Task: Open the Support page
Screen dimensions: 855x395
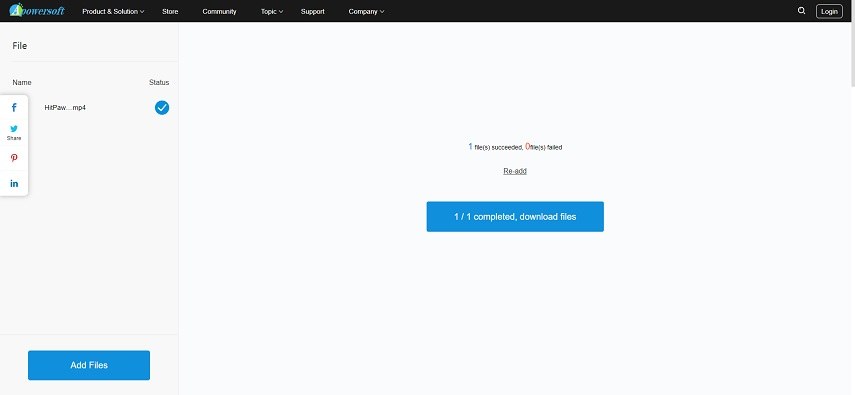Action: pos(312,11)
